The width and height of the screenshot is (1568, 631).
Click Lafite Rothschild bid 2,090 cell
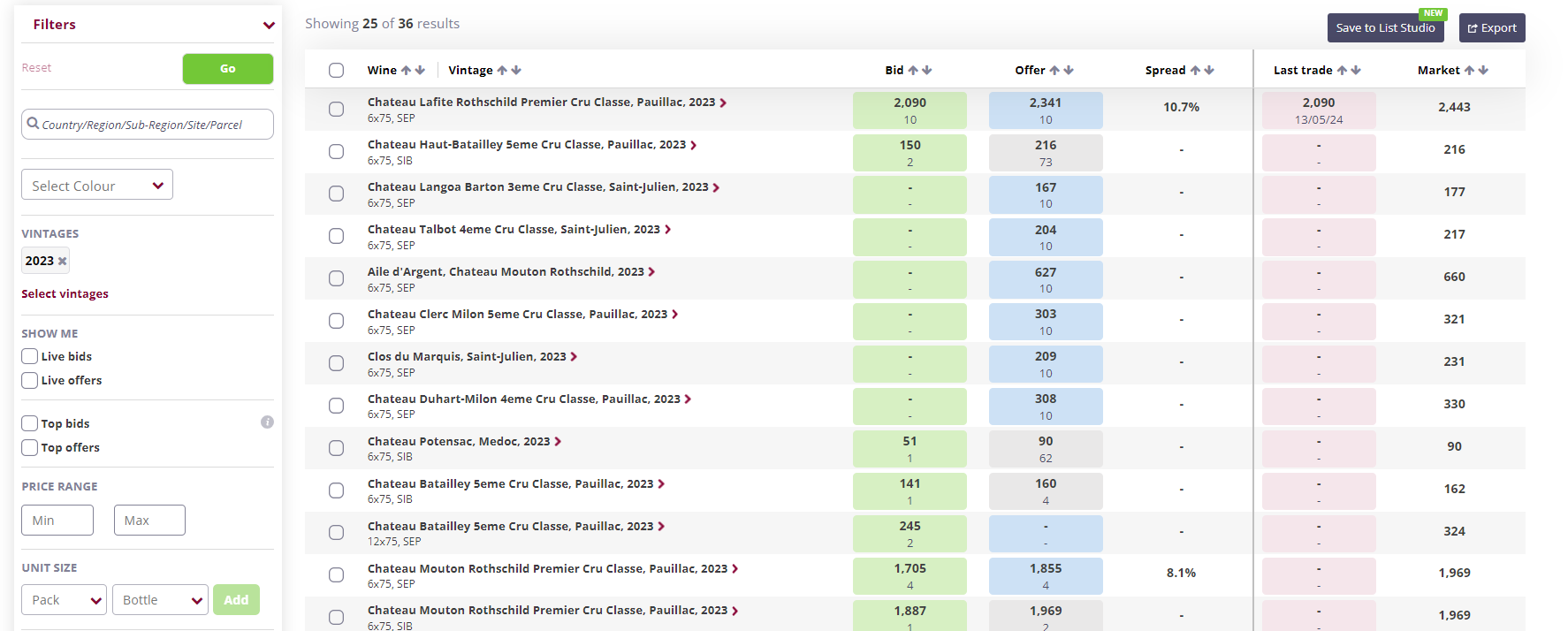point(910,110)
